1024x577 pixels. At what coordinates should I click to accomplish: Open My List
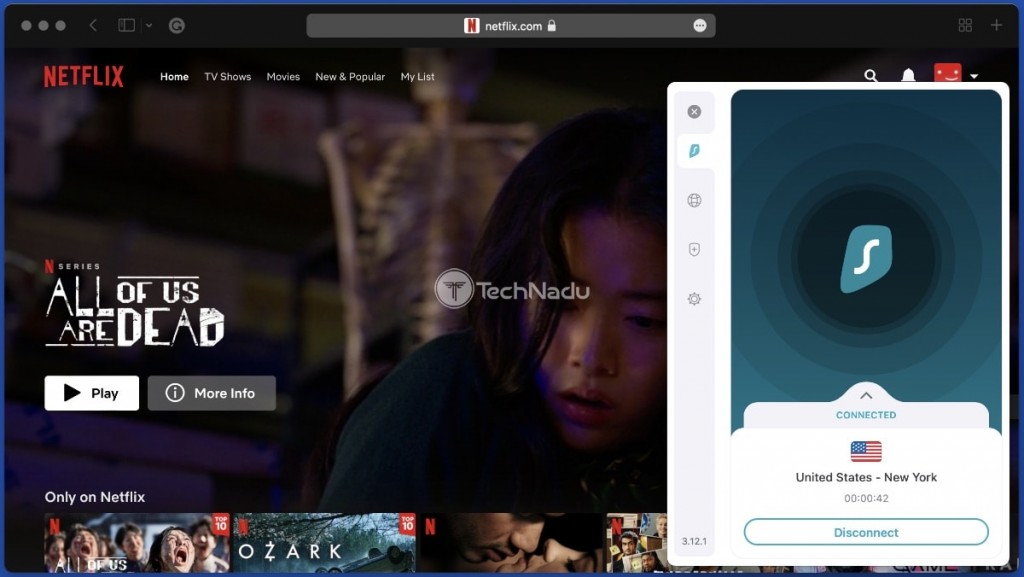(417, 76)
